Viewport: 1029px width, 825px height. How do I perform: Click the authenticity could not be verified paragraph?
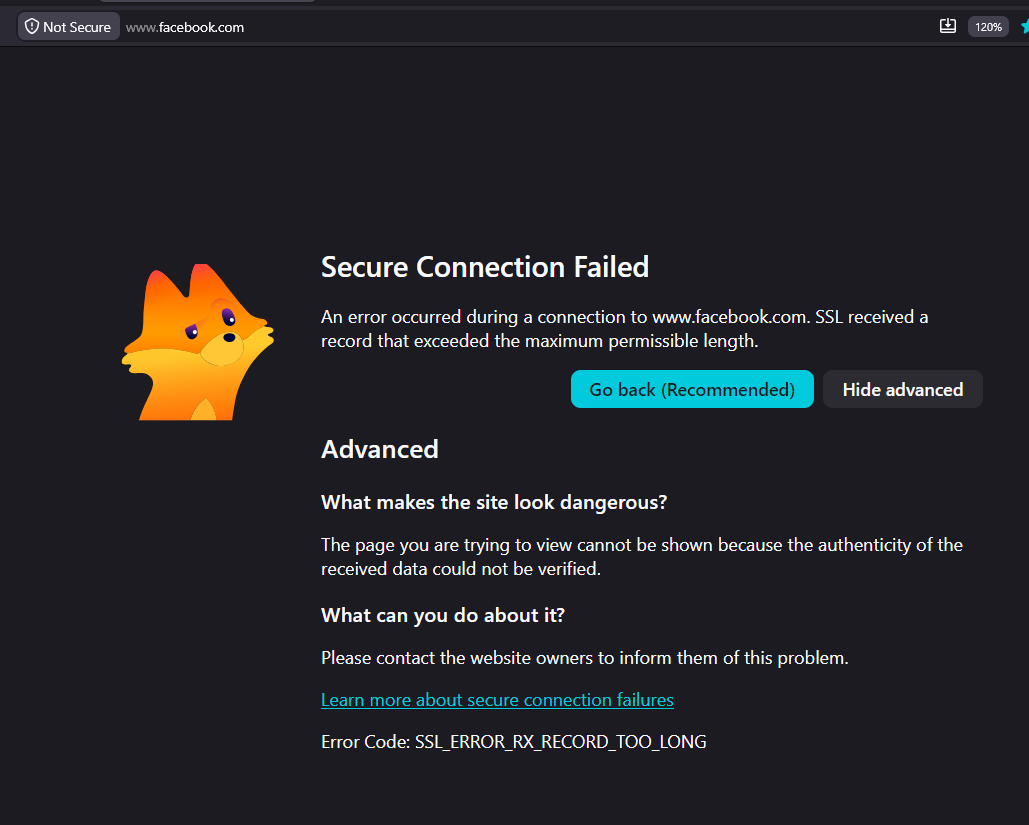(641, 557)
